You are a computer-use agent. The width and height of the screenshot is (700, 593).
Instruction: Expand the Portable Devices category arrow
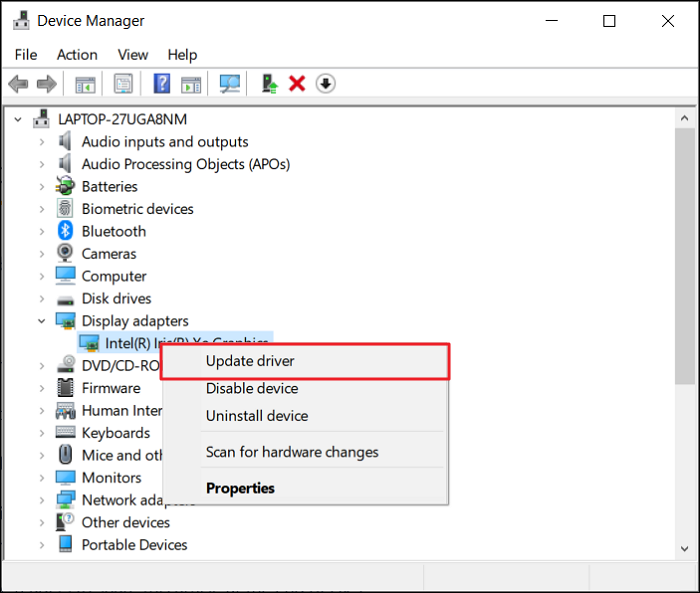pyautogui.click(x=42, y=545)
